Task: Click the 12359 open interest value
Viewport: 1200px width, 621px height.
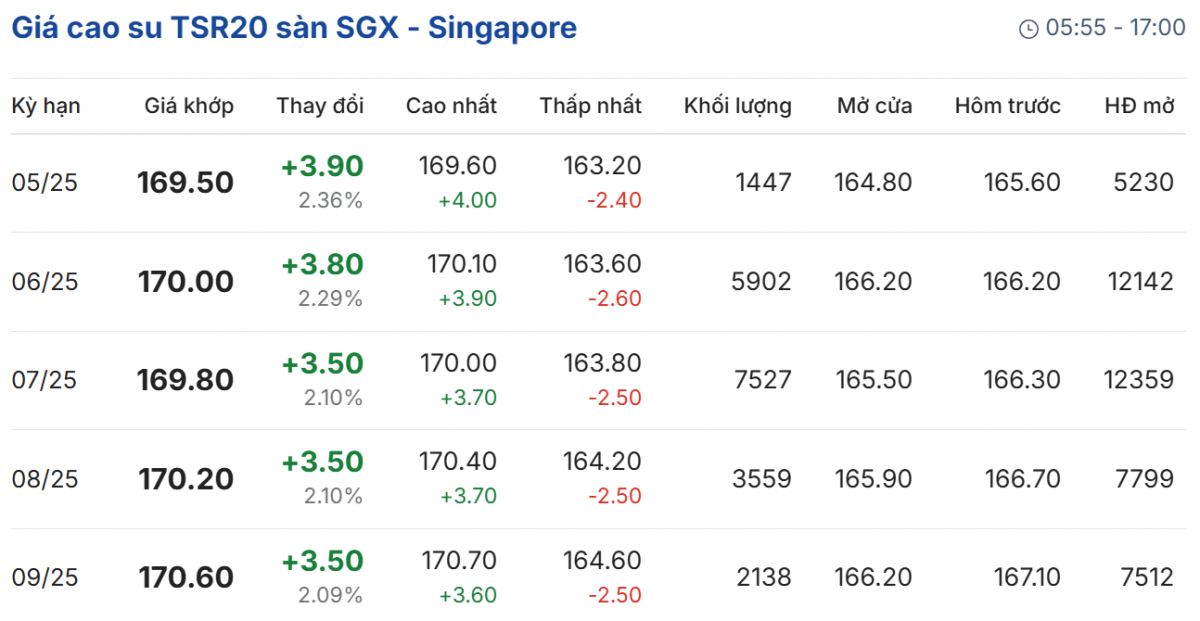Action: pyautogui.click(x=1138, y=380)
